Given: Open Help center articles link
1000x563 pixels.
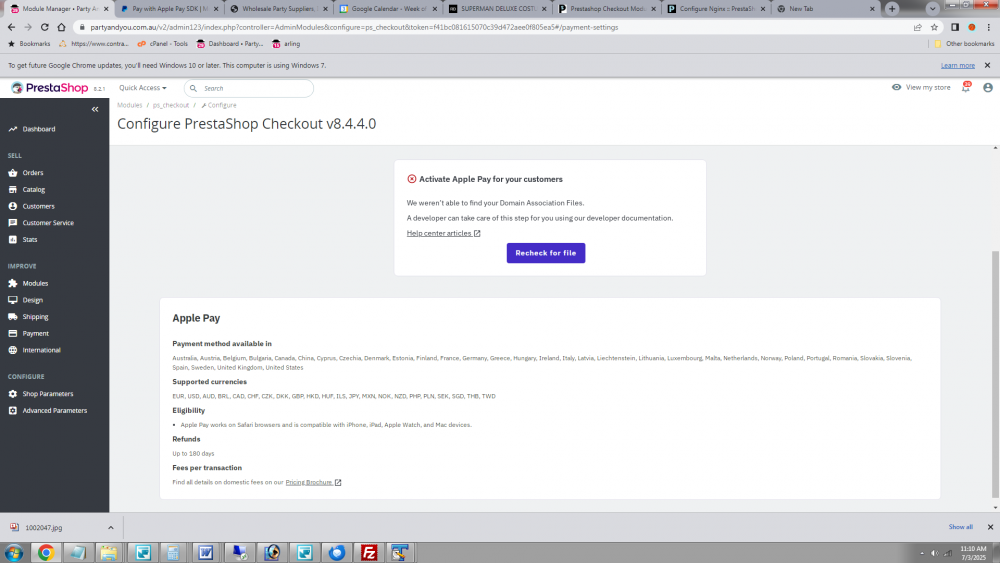Looking at the screenshot, I should point(443,233).
